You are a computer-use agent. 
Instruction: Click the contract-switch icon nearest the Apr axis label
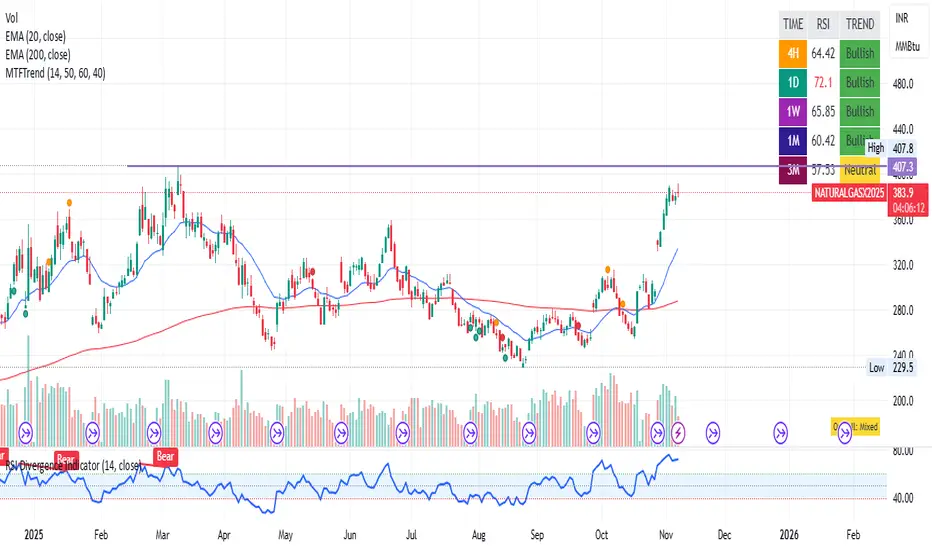[x=216, y=433]
